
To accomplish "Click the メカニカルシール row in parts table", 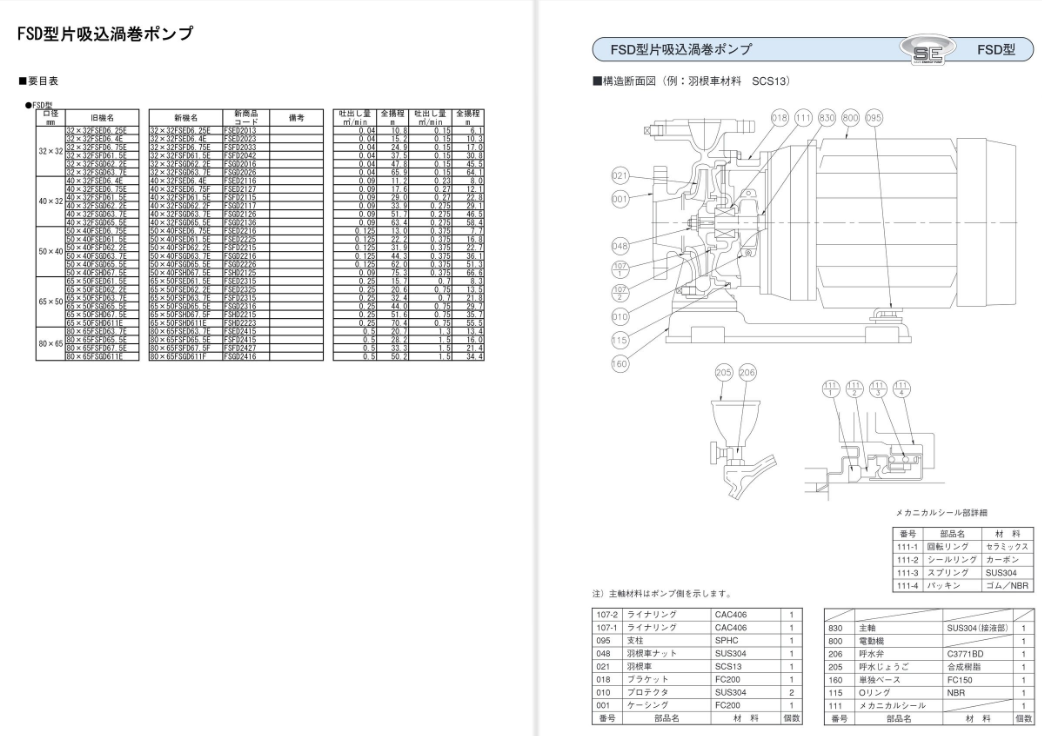I will (928, 705).
